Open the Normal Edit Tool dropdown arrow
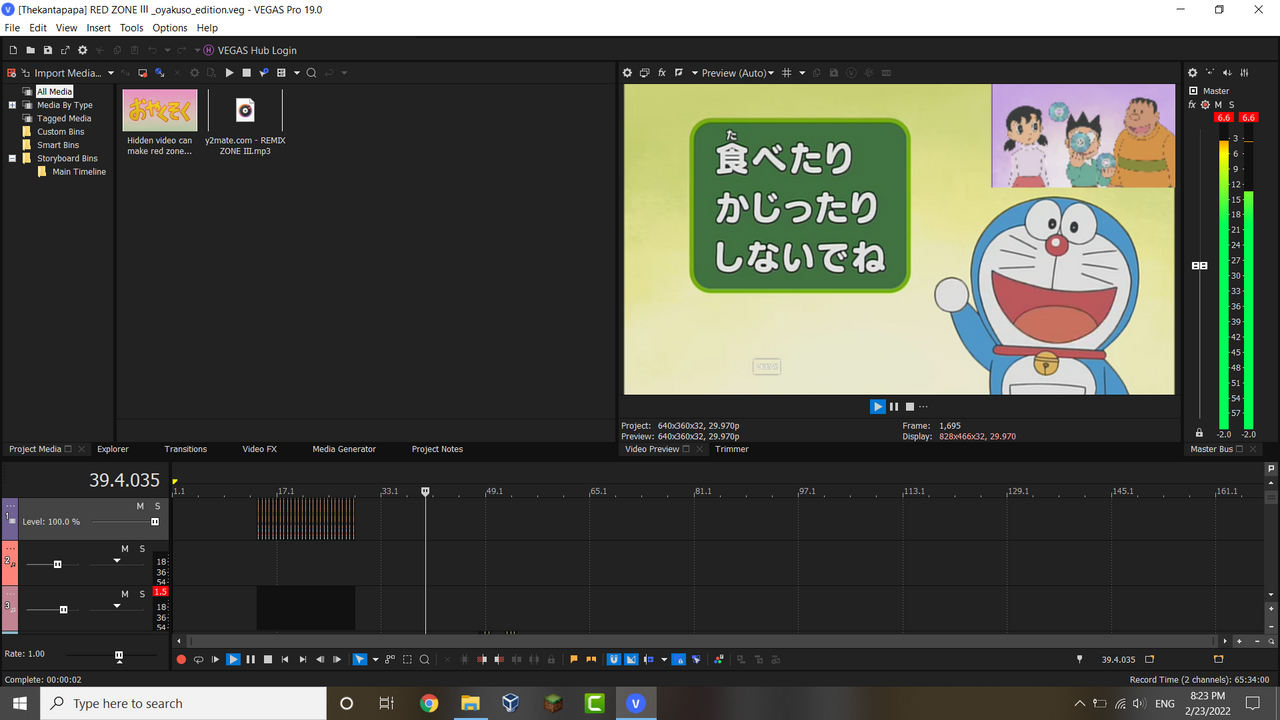The height and width of the screenshot is (720, 1280). click(x=376, y=659)
